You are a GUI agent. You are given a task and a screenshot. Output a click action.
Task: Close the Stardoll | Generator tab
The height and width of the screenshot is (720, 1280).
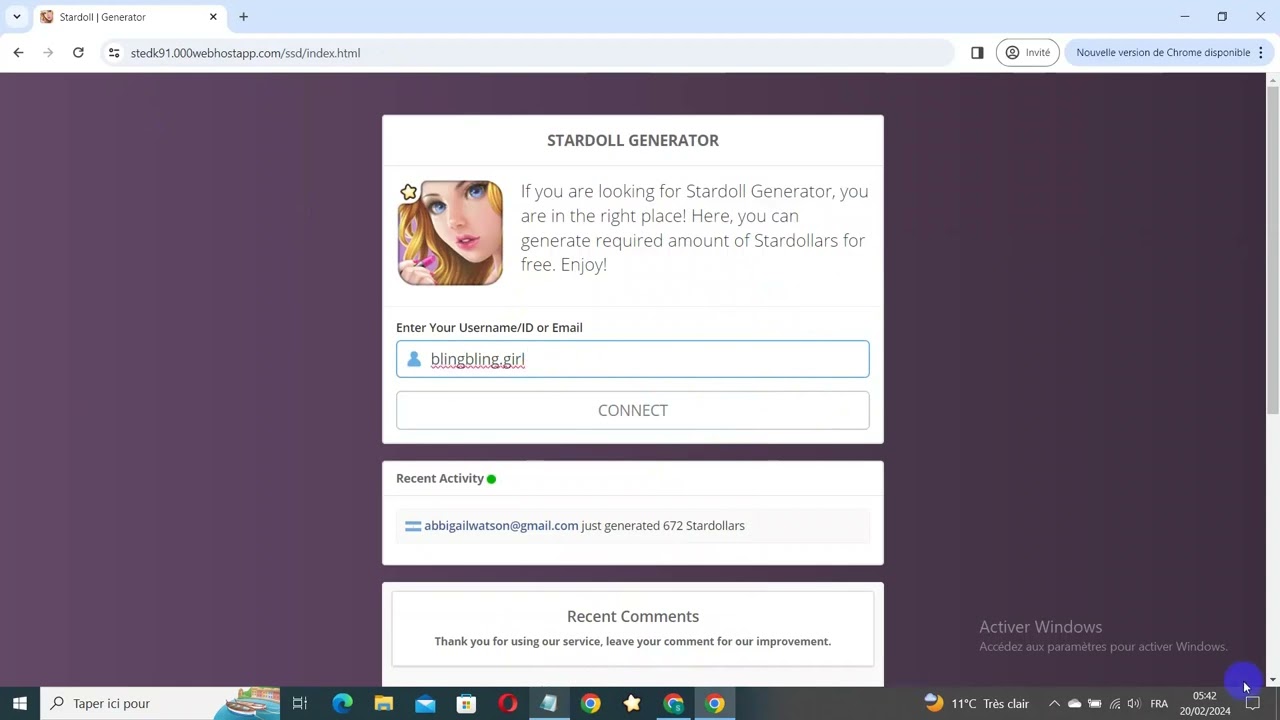point(213,17)
